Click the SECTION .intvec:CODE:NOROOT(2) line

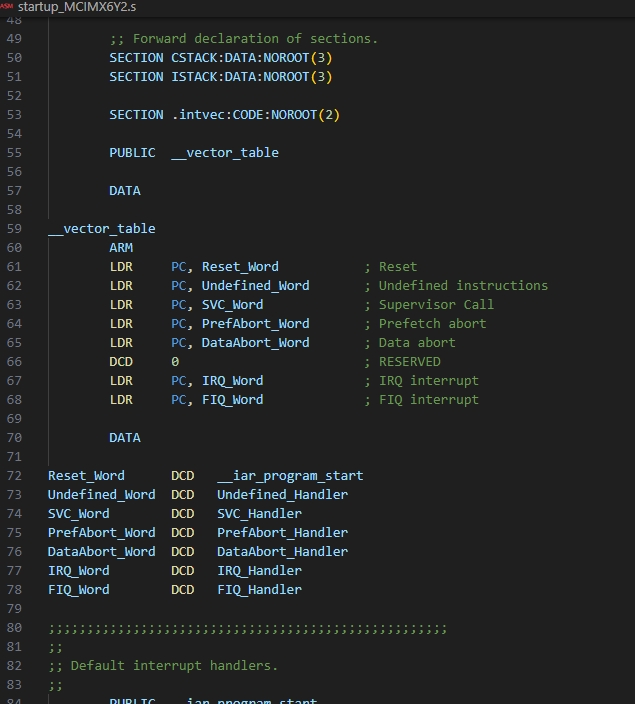(x=225, y=115)
